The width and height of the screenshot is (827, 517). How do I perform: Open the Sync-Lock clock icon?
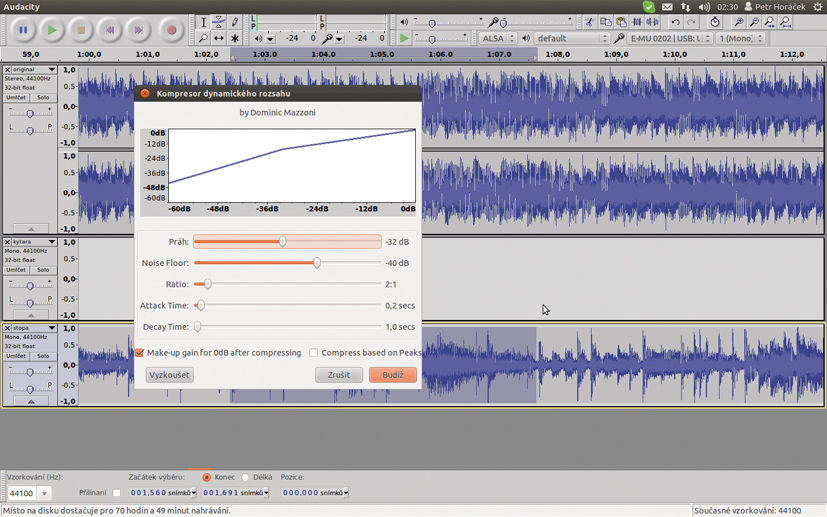pos(715,22)
